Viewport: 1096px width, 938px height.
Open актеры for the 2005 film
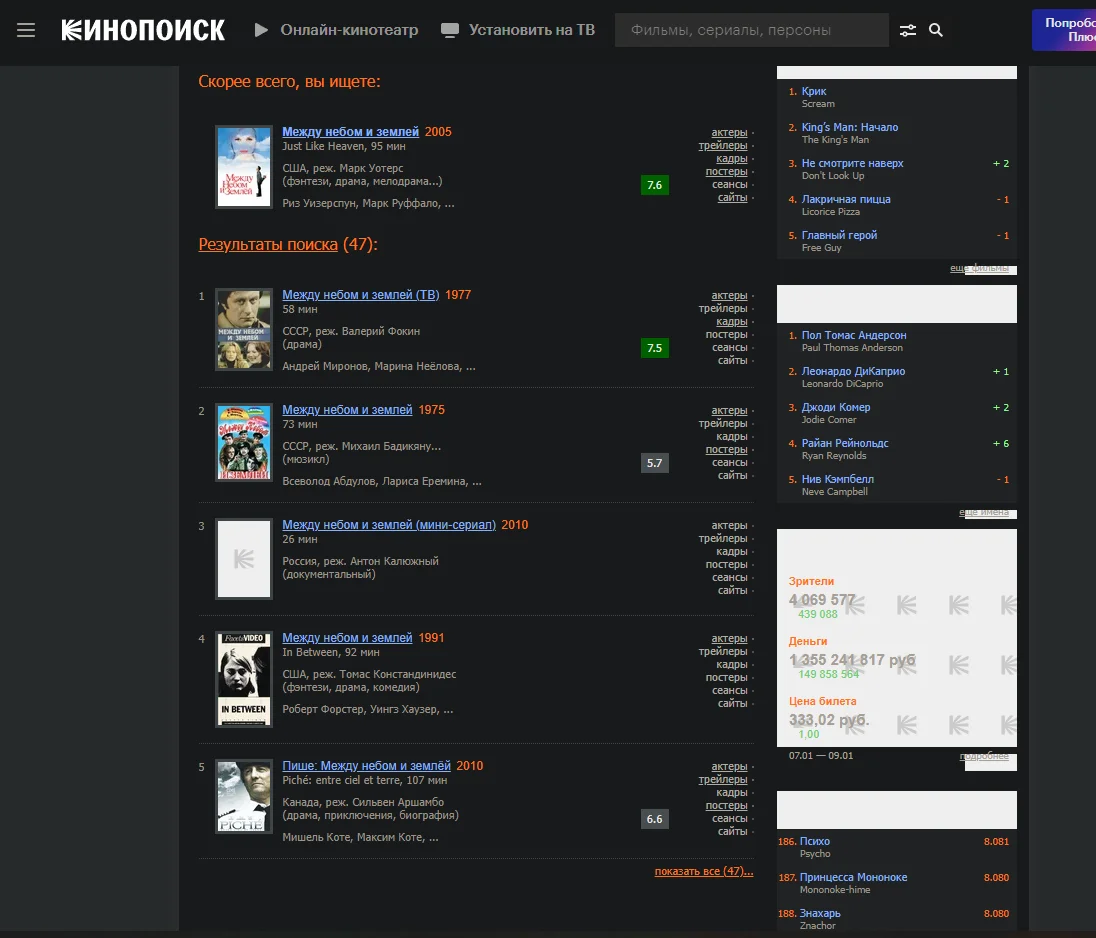click(729, 132)
